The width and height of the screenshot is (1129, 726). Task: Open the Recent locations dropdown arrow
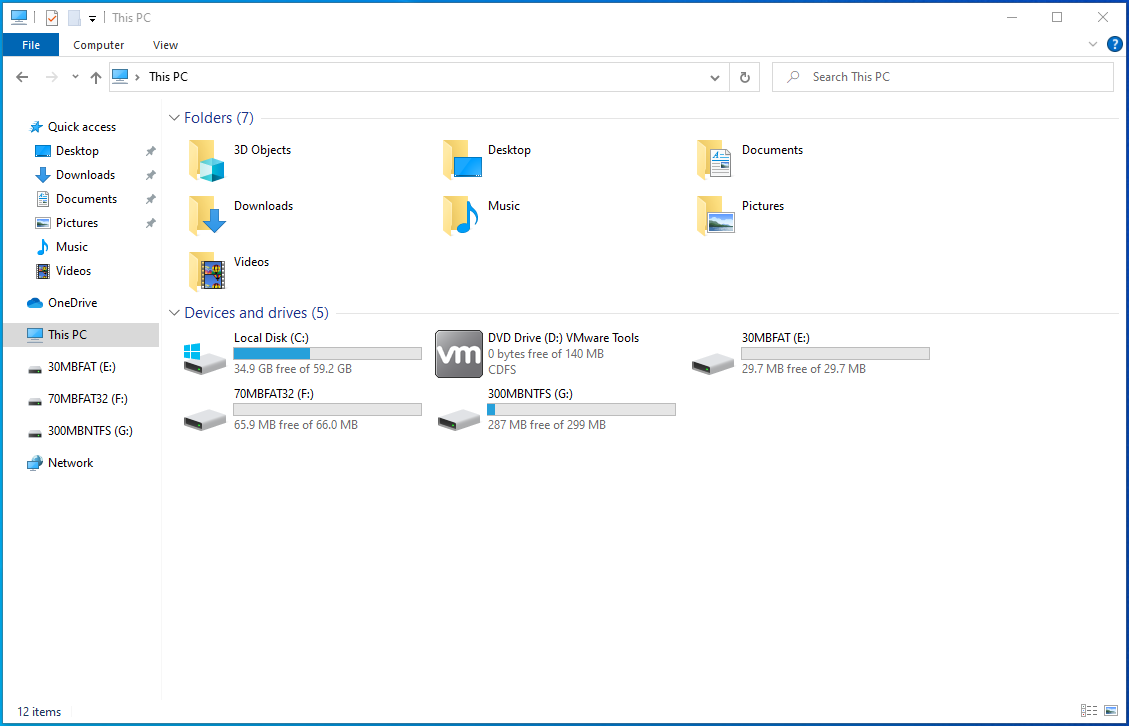75,76
